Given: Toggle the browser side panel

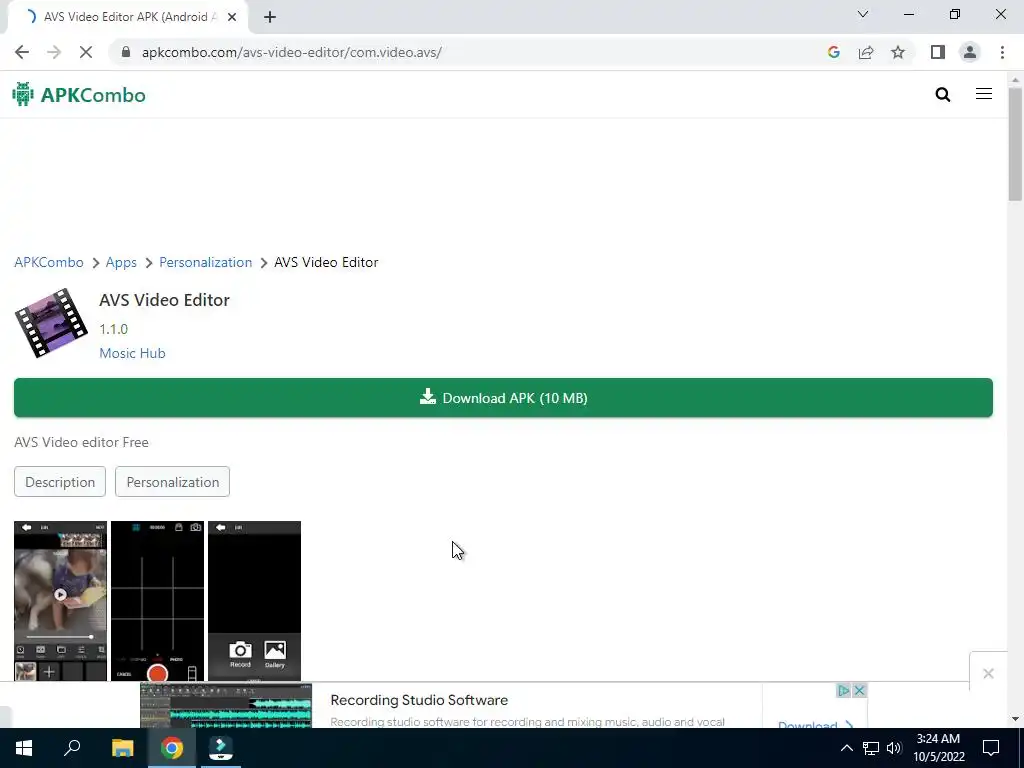Looking at the screenshot, I should pyautogui.click(x=938, y=52).
